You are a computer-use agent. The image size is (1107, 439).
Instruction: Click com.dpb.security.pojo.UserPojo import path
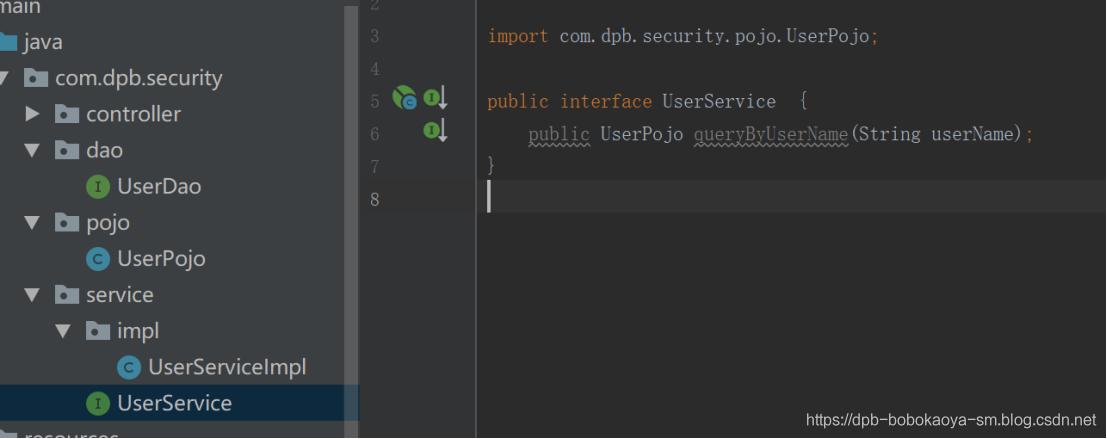714,37
